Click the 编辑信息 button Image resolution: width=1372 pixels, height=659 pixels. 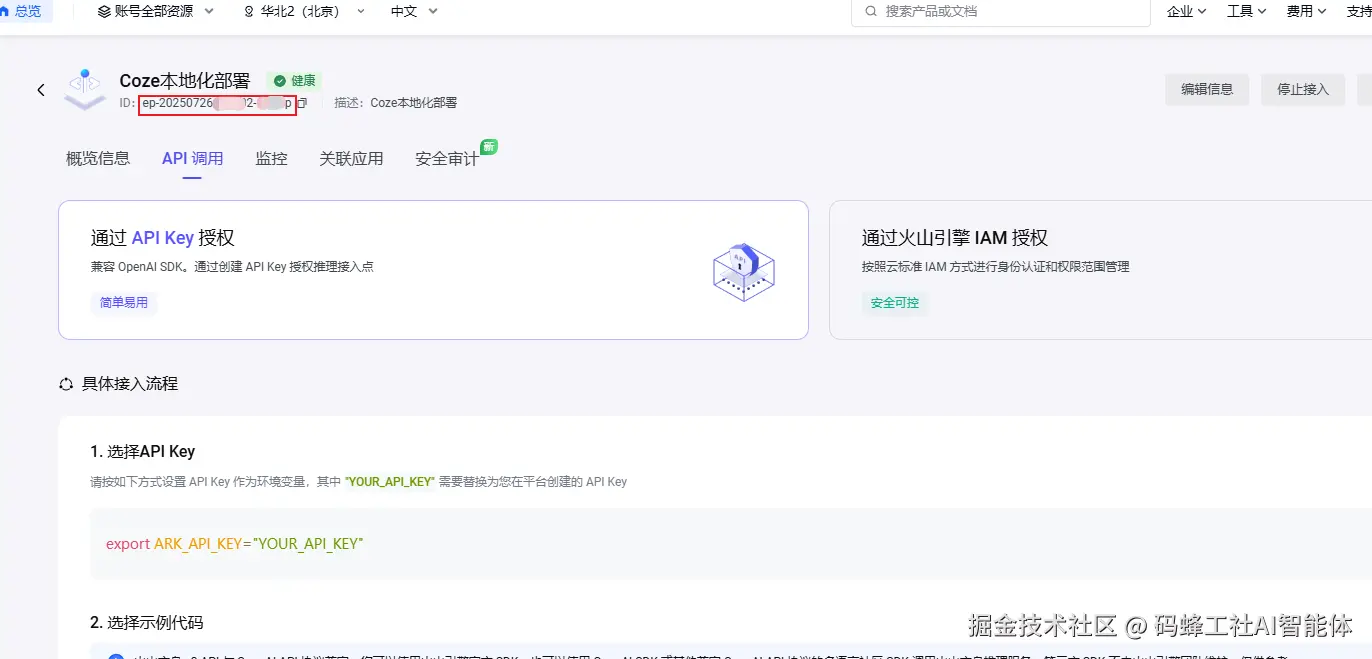[1207, 89]
